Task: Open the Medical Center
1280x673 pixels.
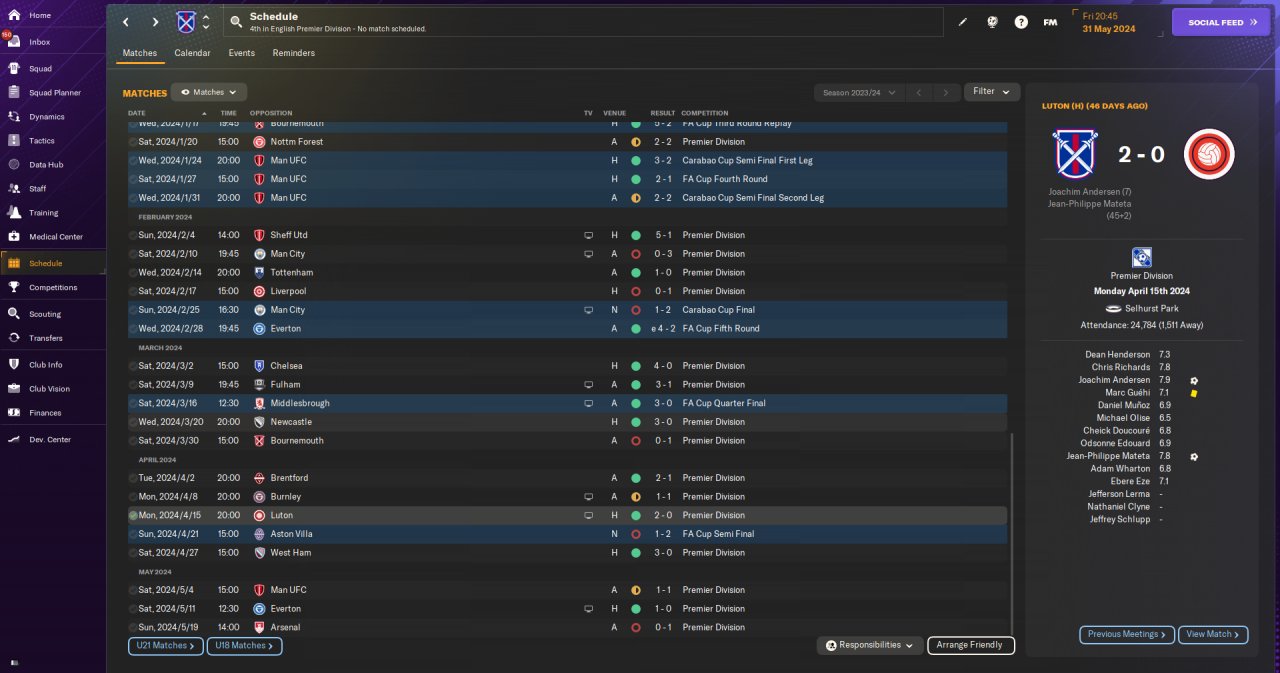Action: [x=56, y=237]
